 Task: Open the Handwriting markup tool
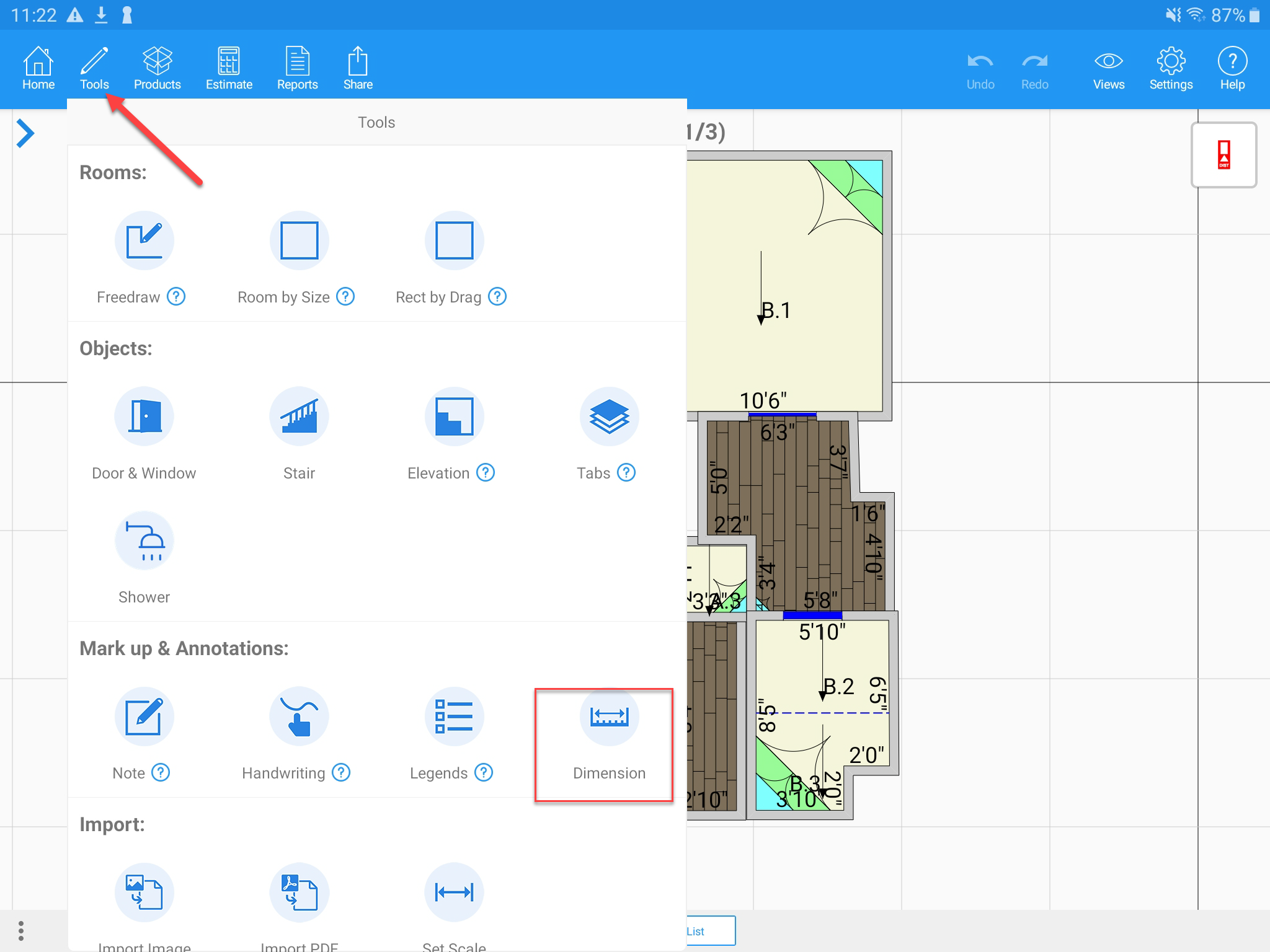(x=299, y=717)
